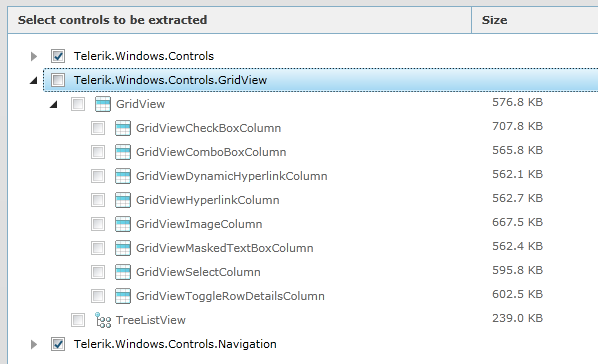
Task: Enable the GridViewSelectColumn checkbox
Action: tap(98, 272)
